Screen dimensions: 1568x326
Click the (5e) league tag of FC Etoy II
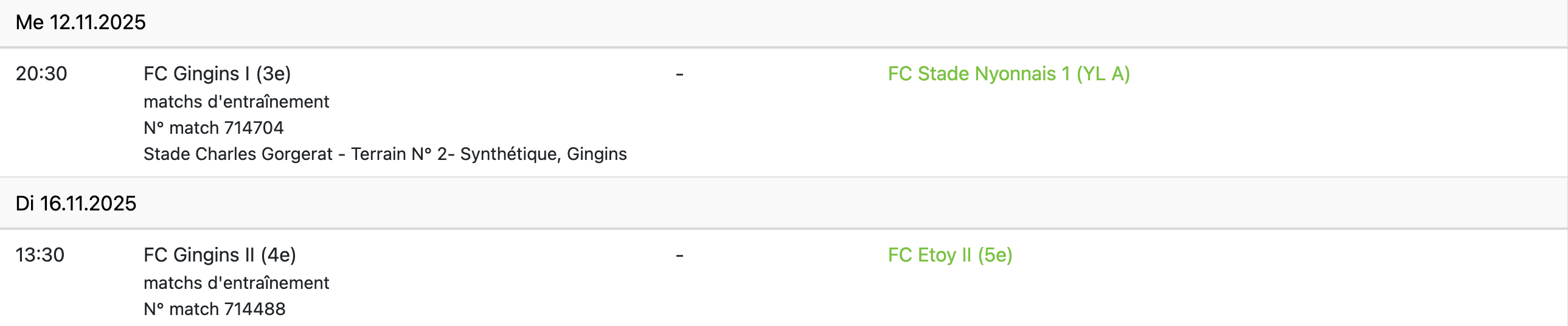995,255
